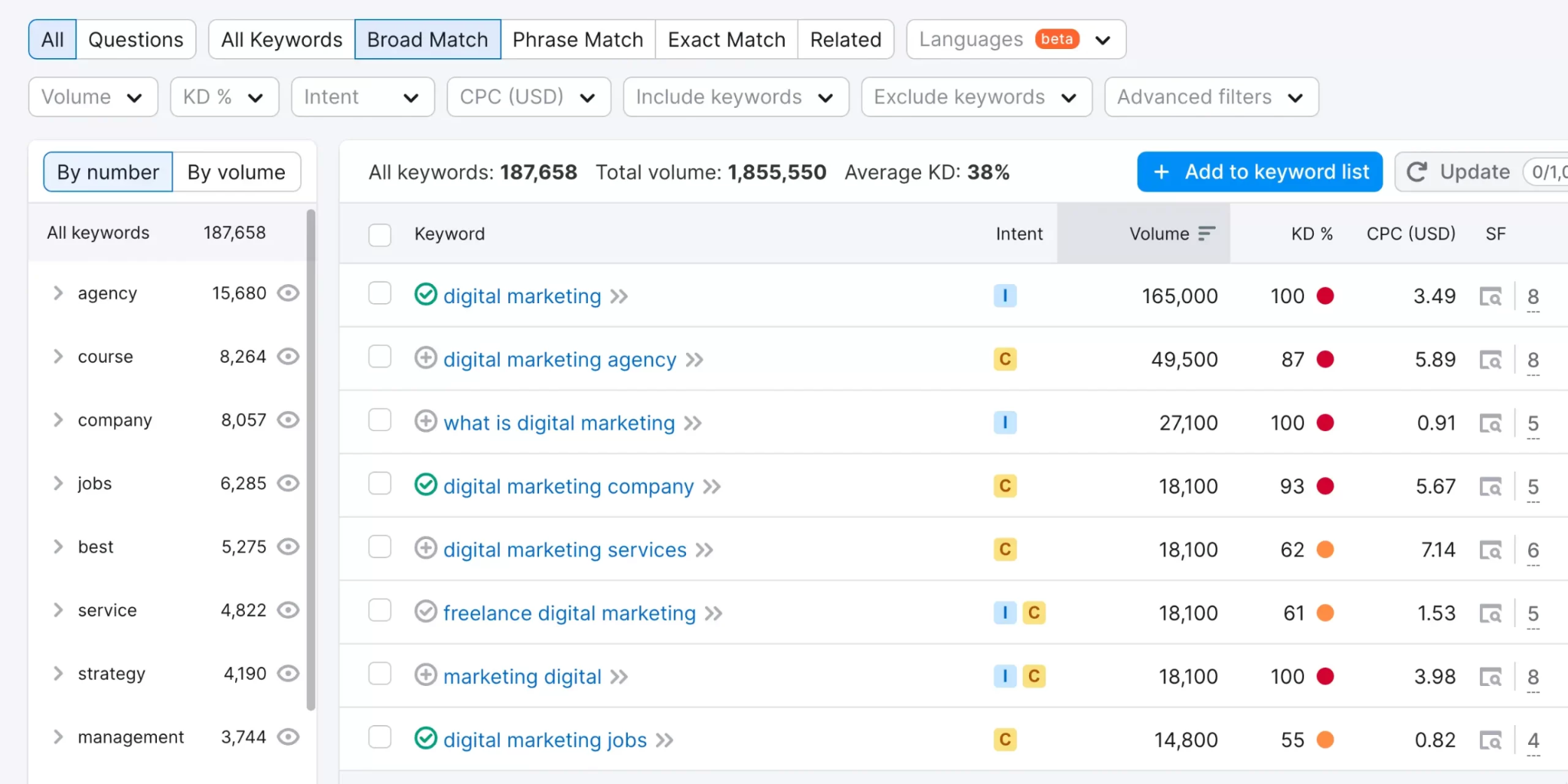
Task: Click the orange beta badge next to Languages
Action: point(1056,38)
